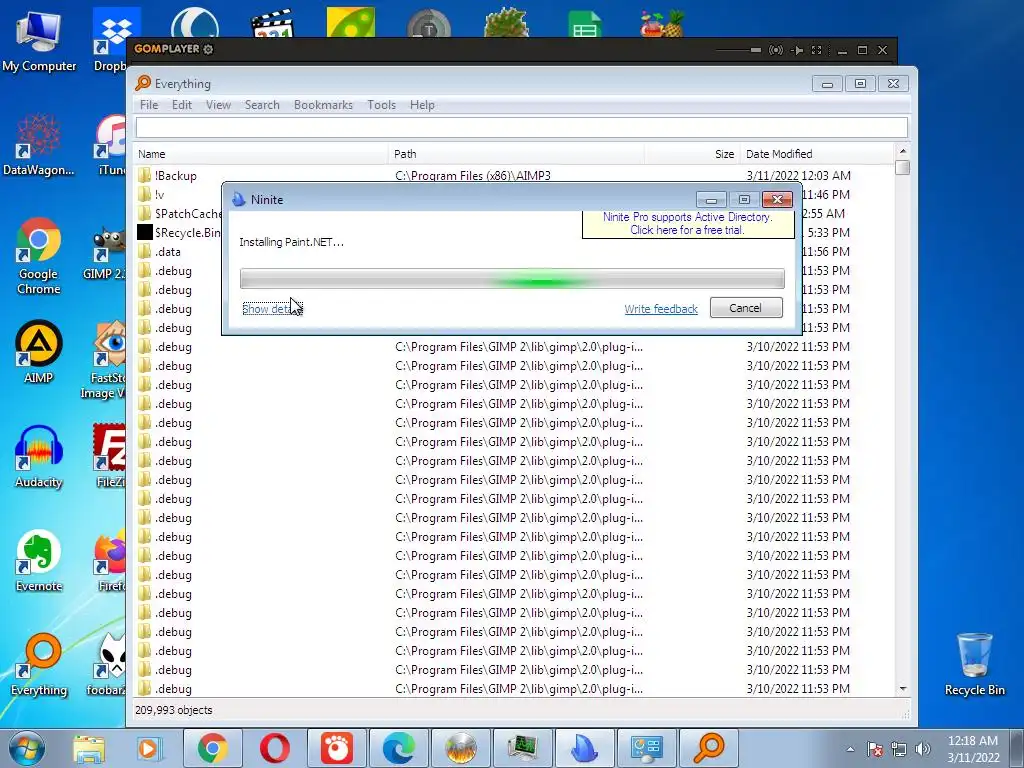Open the File menu in Everything
This screenshot has width=1024, height=768.
point(149,105)
